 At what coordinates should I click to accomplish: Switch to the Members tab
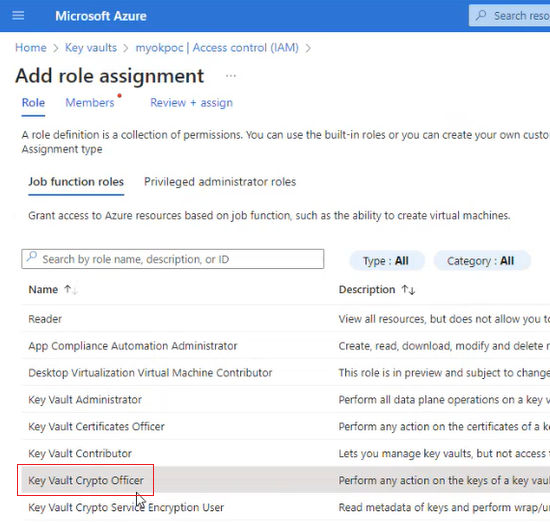click(90, 102)
